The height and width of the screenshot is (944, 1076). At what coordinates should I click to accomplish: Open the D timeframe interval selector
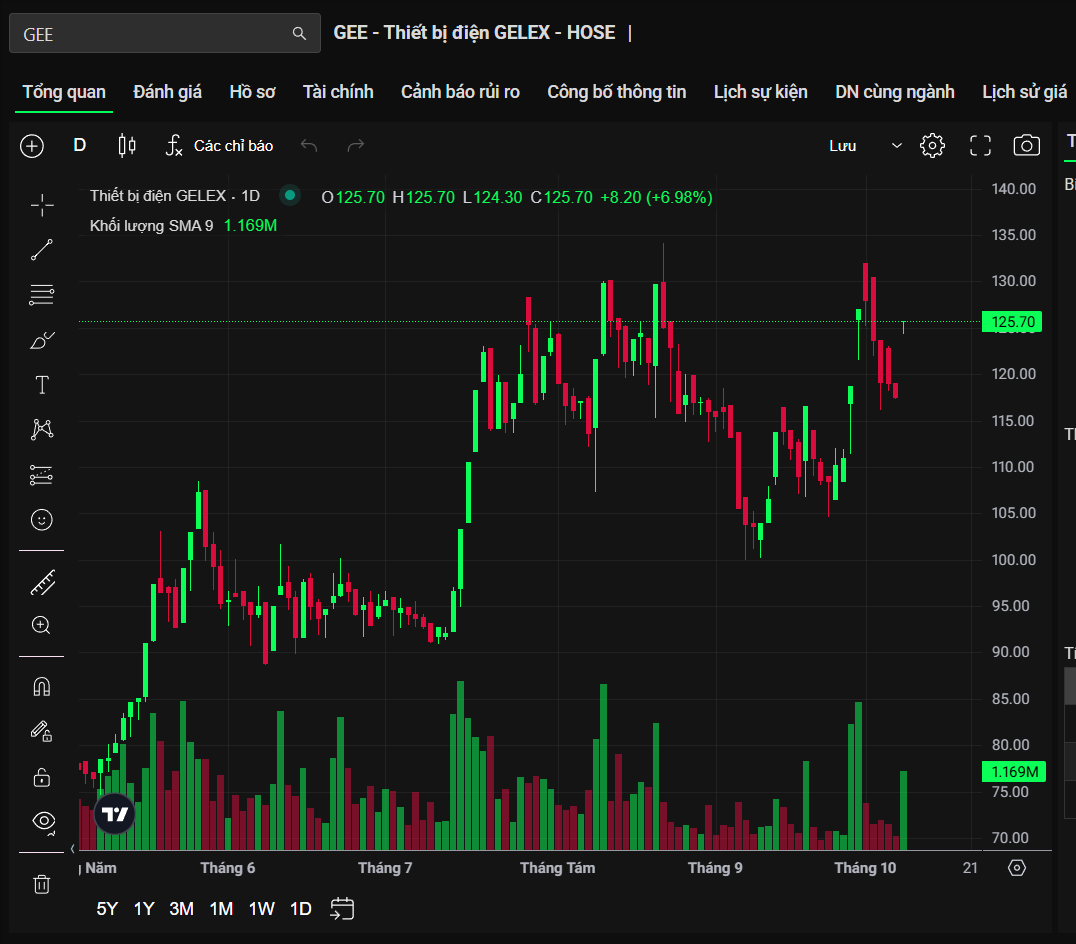80,146
